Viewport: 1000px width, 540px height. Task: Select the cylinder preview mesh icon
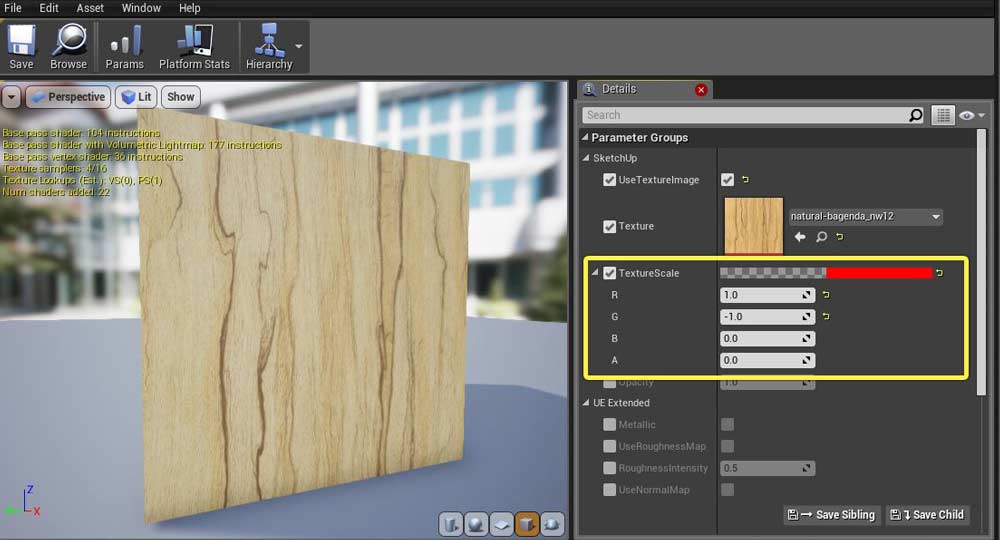(450, 523)
